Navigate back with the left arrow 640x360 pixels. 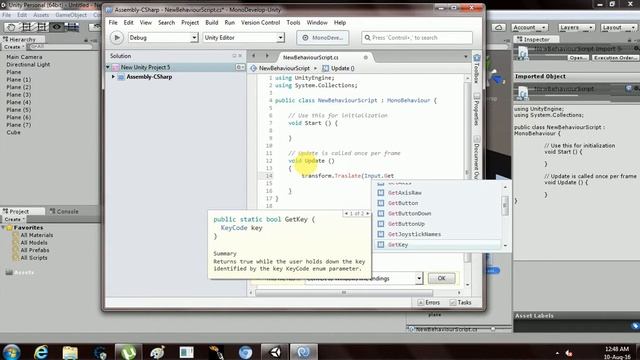[x=253, y=56]
